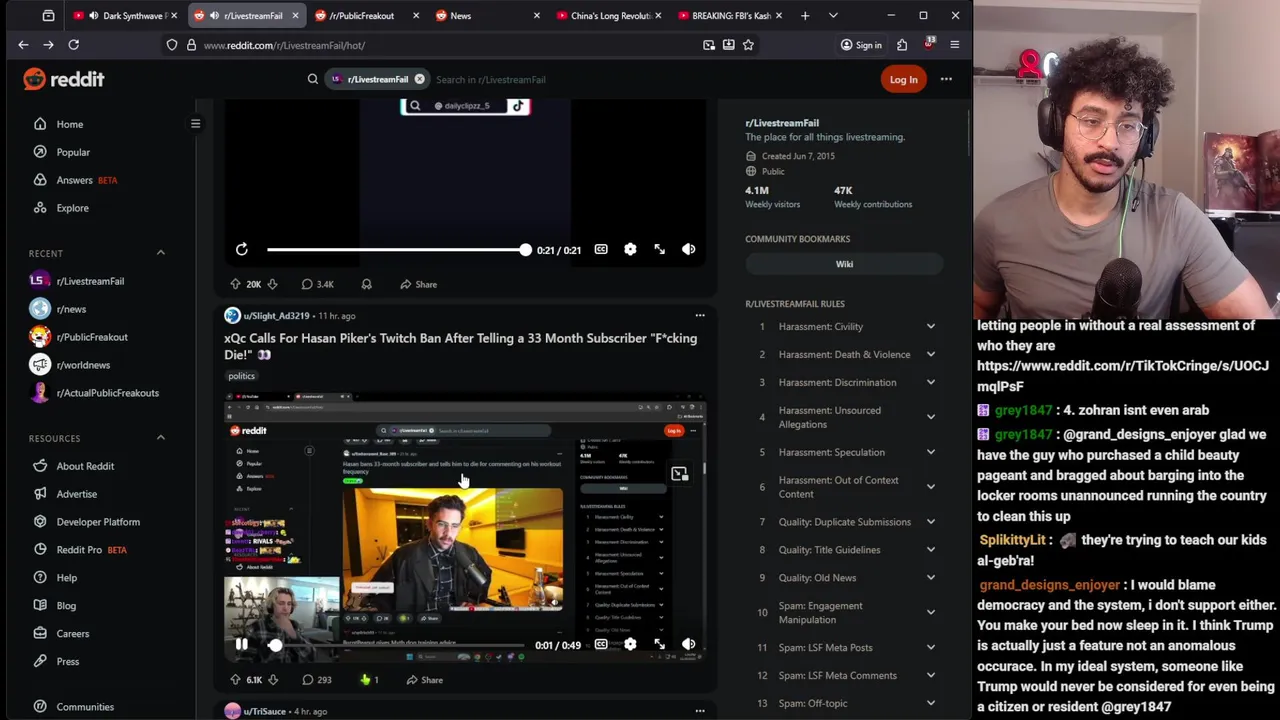The image size is (1280, 720).
Task: Collapse the RESOURCES section
Action: pyautogui.click(x=160, y=438)
